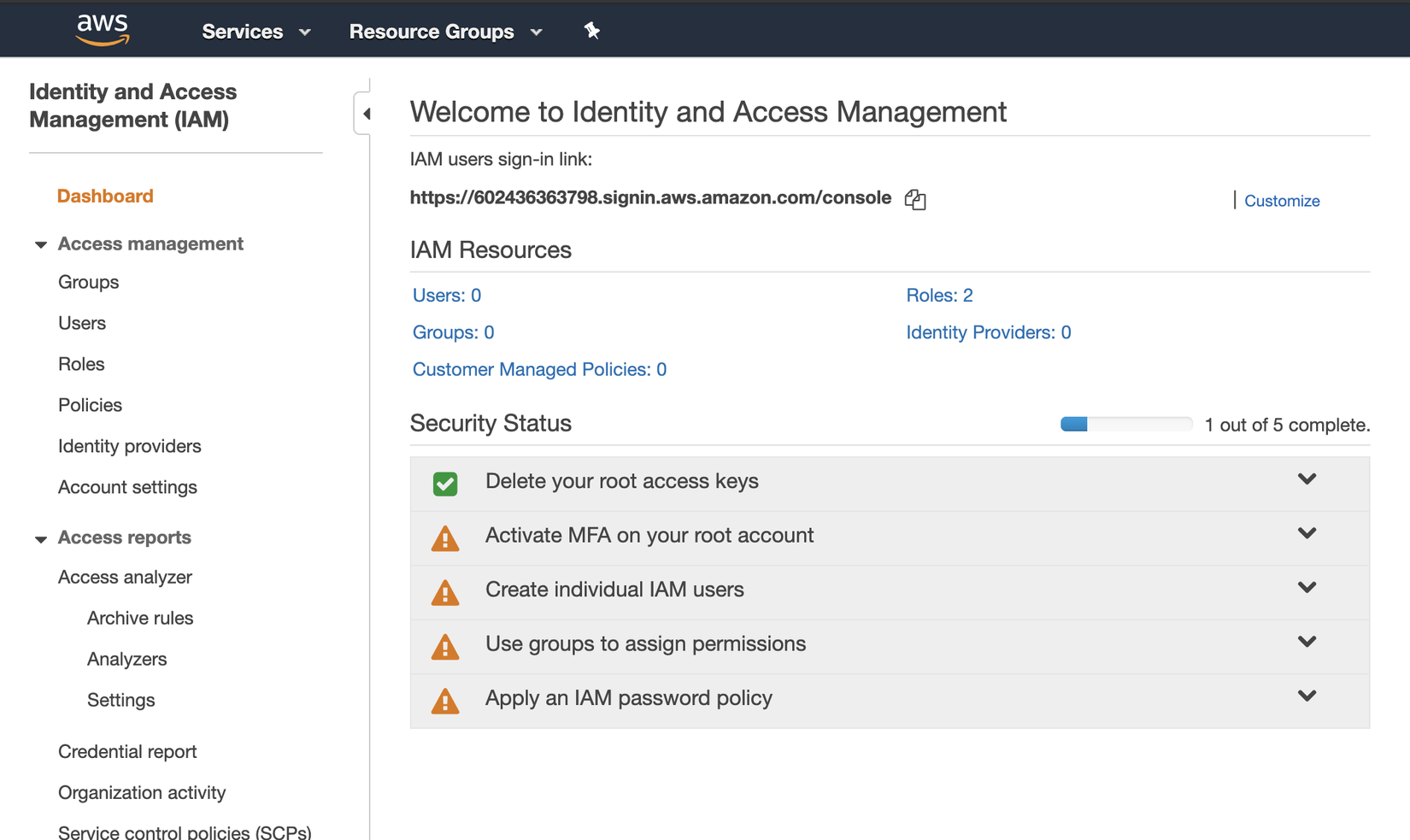This screenshot has width=1410, height=840.
Task: Click the AWS logo home icon
Action: pyautogui.click(x=103, y=30)
